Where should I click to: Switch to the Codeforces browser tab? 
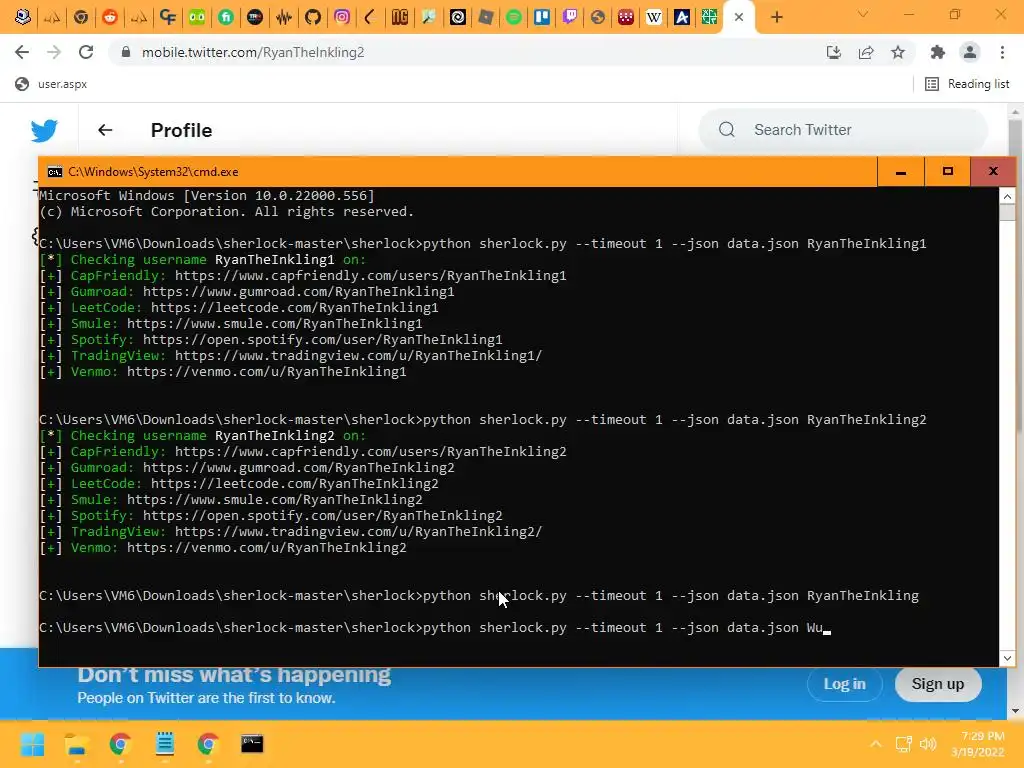pos(168,17)
